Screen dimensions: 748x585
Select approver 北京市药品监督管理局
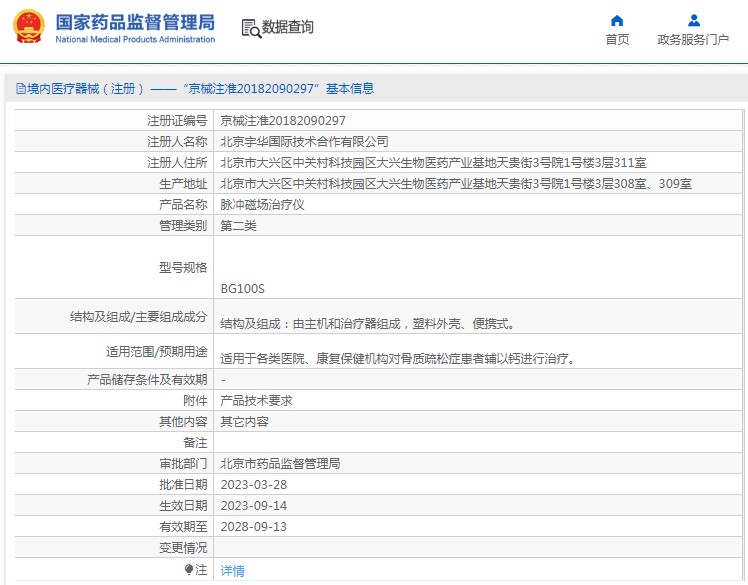(x=280, y=463)
